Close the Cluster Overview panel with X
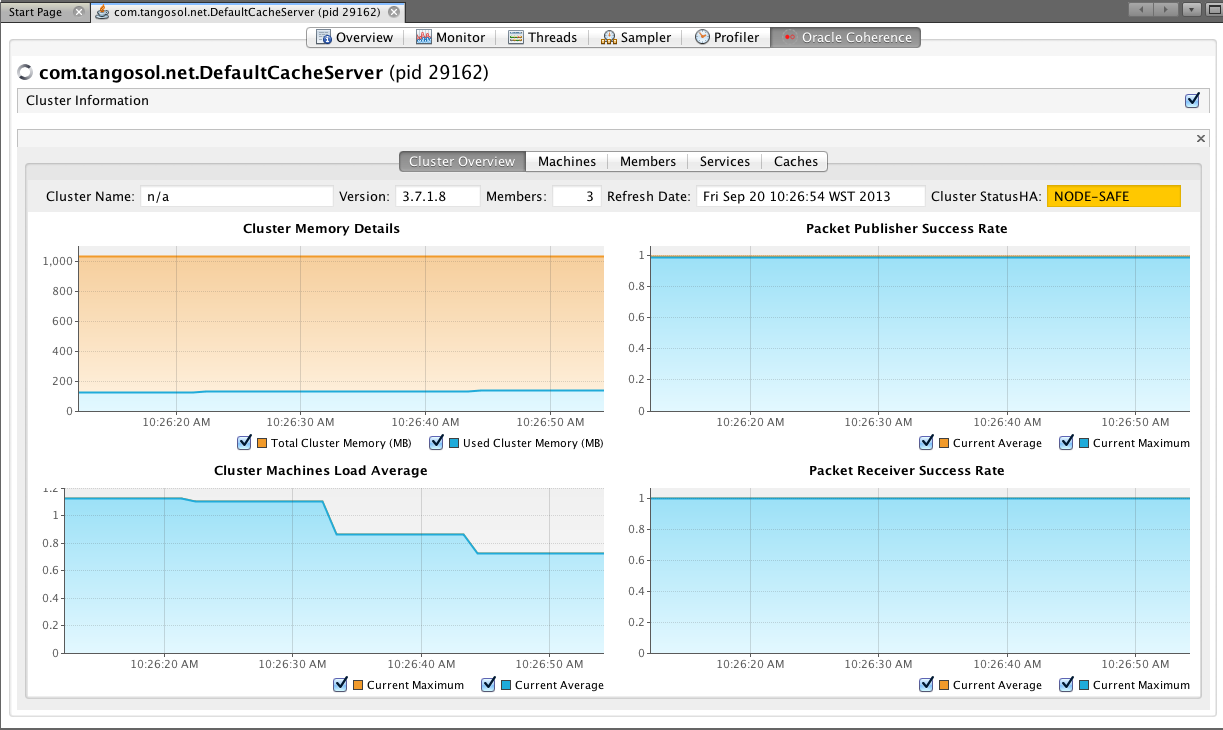 tap(1201, 138)
